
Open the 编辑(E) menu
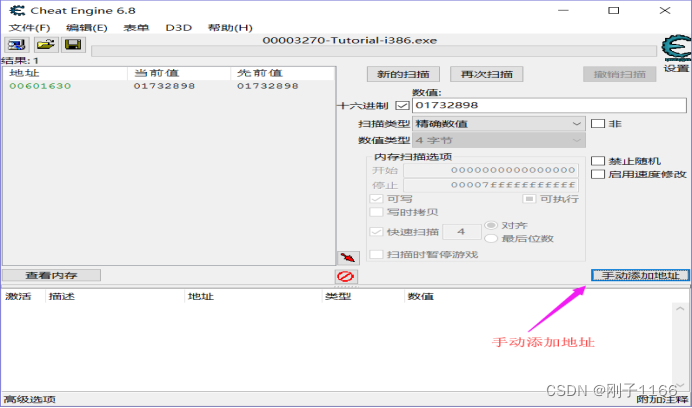87,28
